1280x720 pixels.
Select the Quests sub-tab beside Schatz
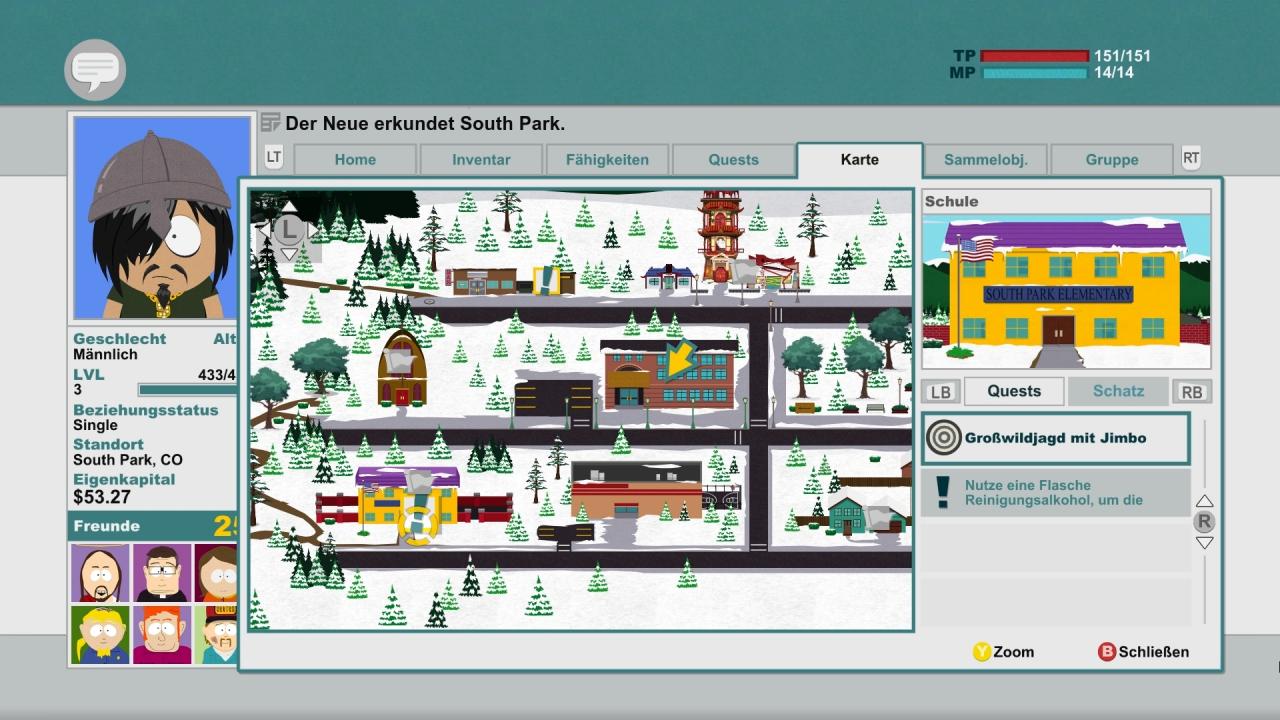1014,391
